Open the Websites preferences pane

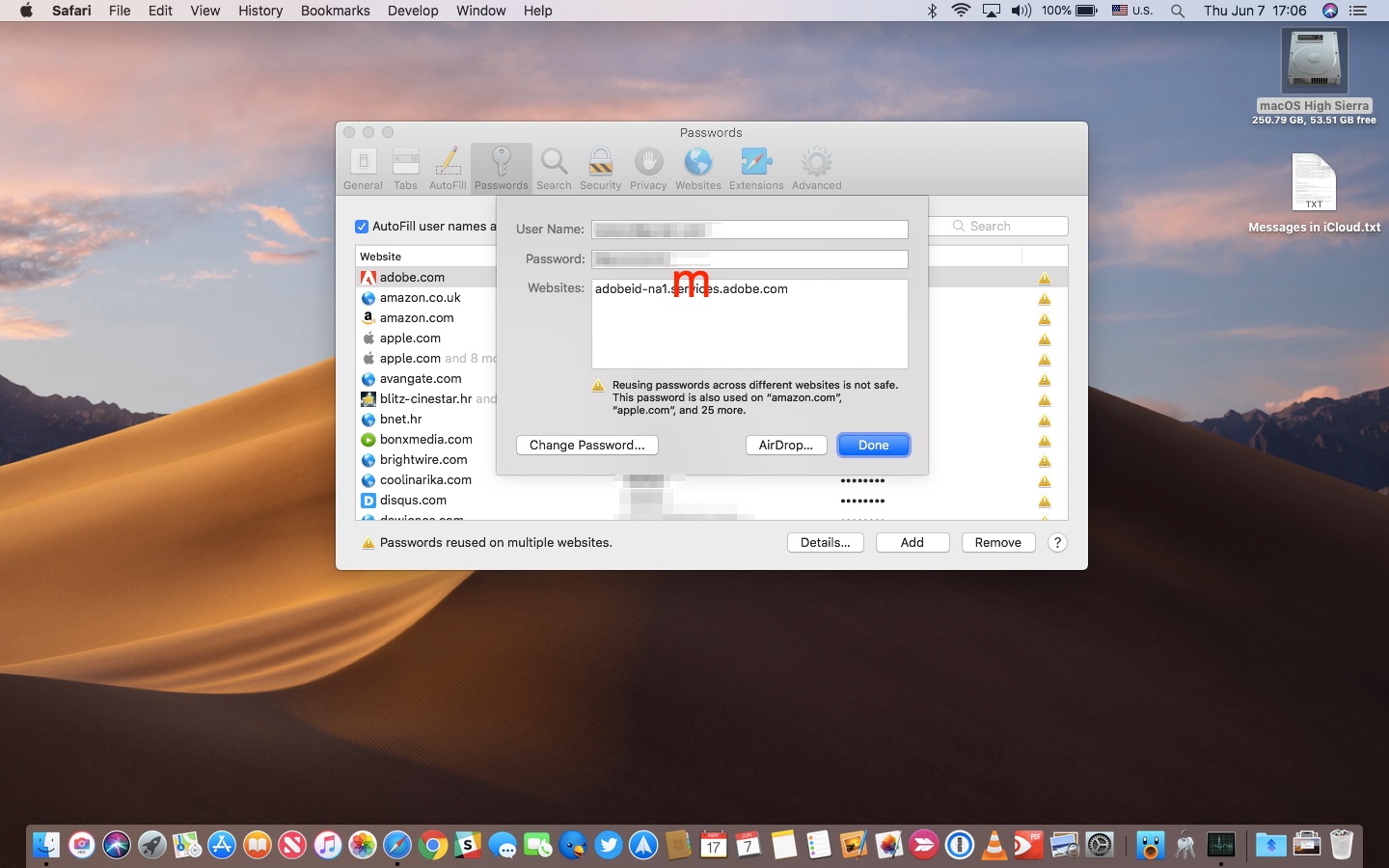698,166
